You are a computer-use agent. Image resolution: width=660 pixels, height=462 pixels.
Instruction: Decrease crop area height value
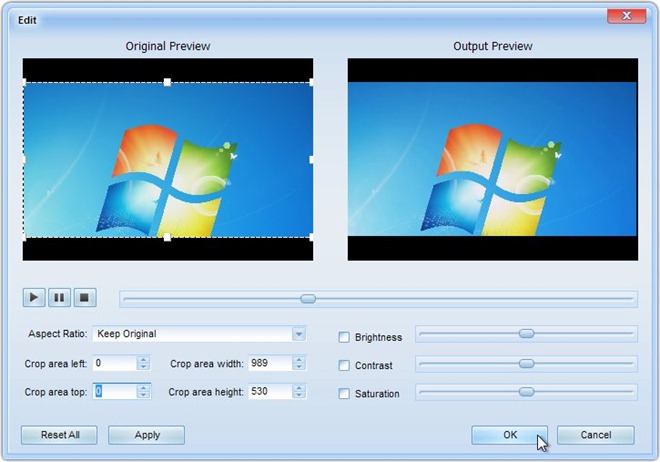pyautogui.click(x=299, y=396)
